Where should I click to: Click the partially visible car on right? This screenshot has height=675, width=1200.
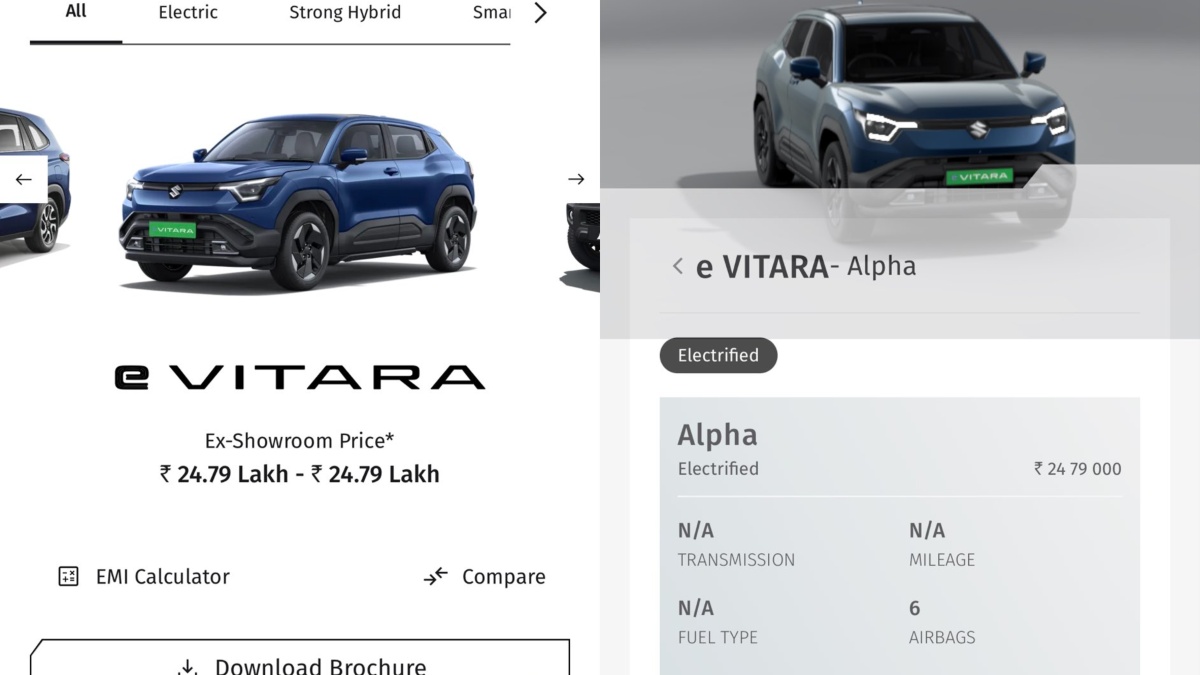pos(580,245)
